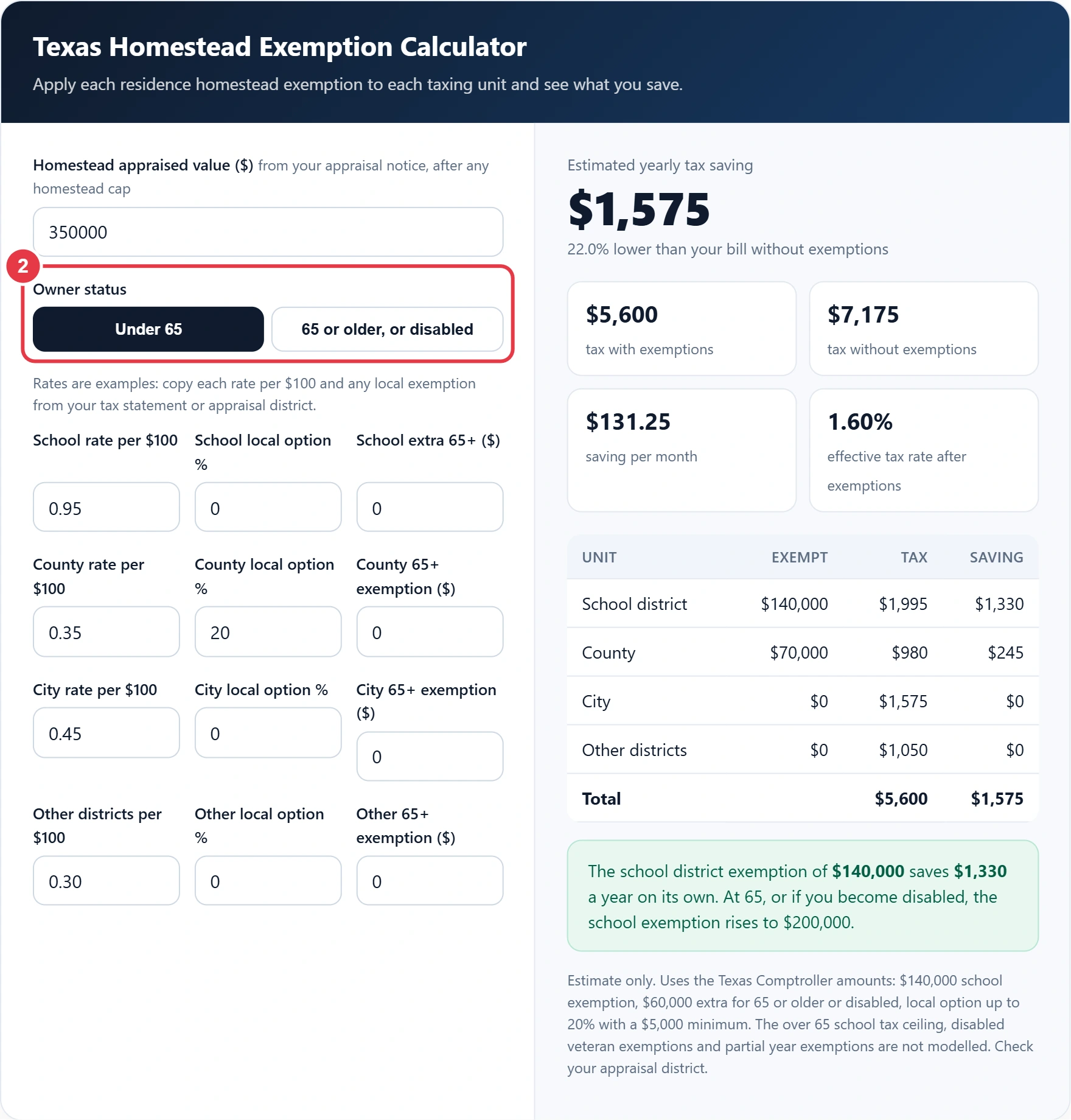Click the County $980 tax cell
Screen dimensions: 1071x1120
tap(909, 653)
